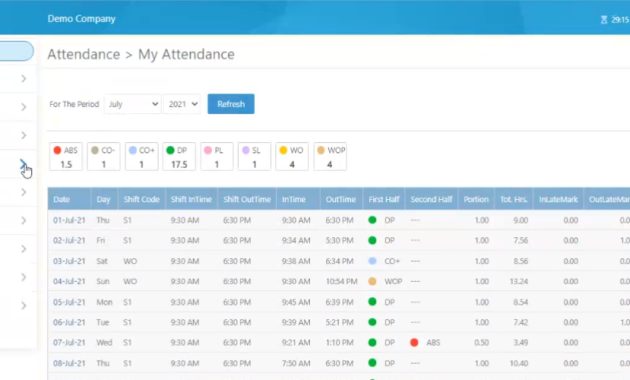Click the 1:10 PM OutTime cell
Screen dimensions: 630x380
(340, 343)
